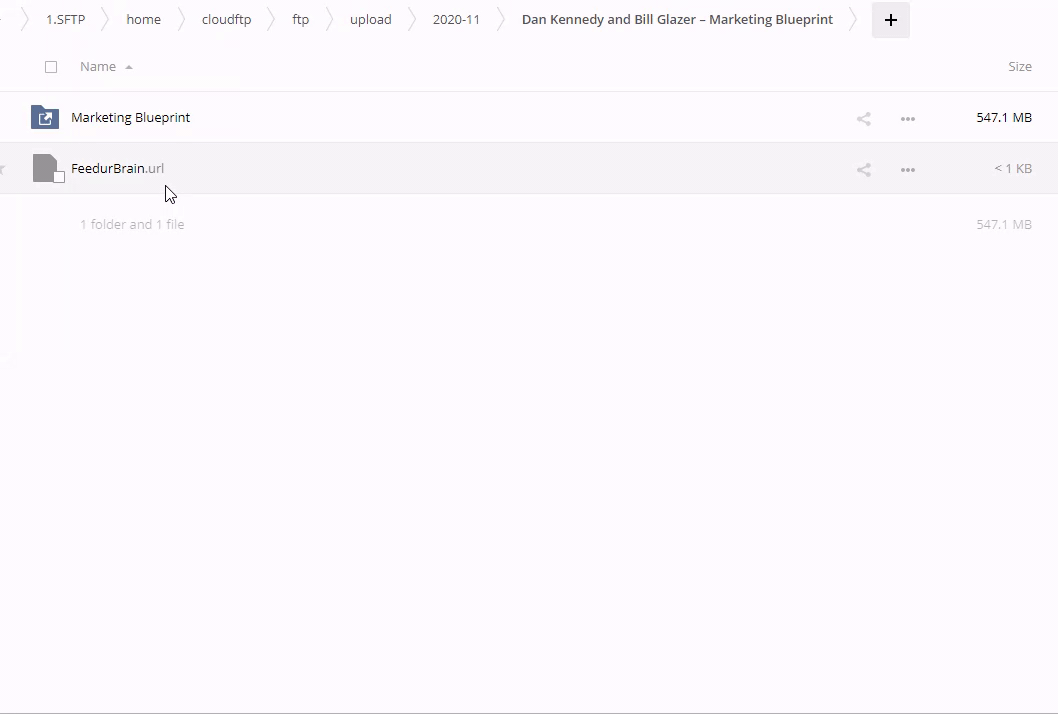Open more actions for Marketing Blueprint
Screen dimensions: 1058x714
pos(907,119)
